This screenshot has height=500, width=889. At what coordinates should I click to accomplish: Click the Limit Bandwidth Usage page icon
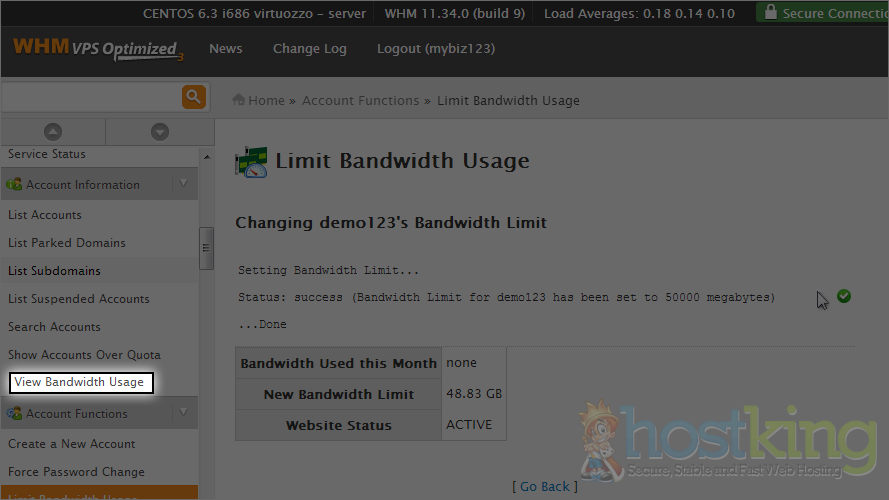click(x=251, y=162)
